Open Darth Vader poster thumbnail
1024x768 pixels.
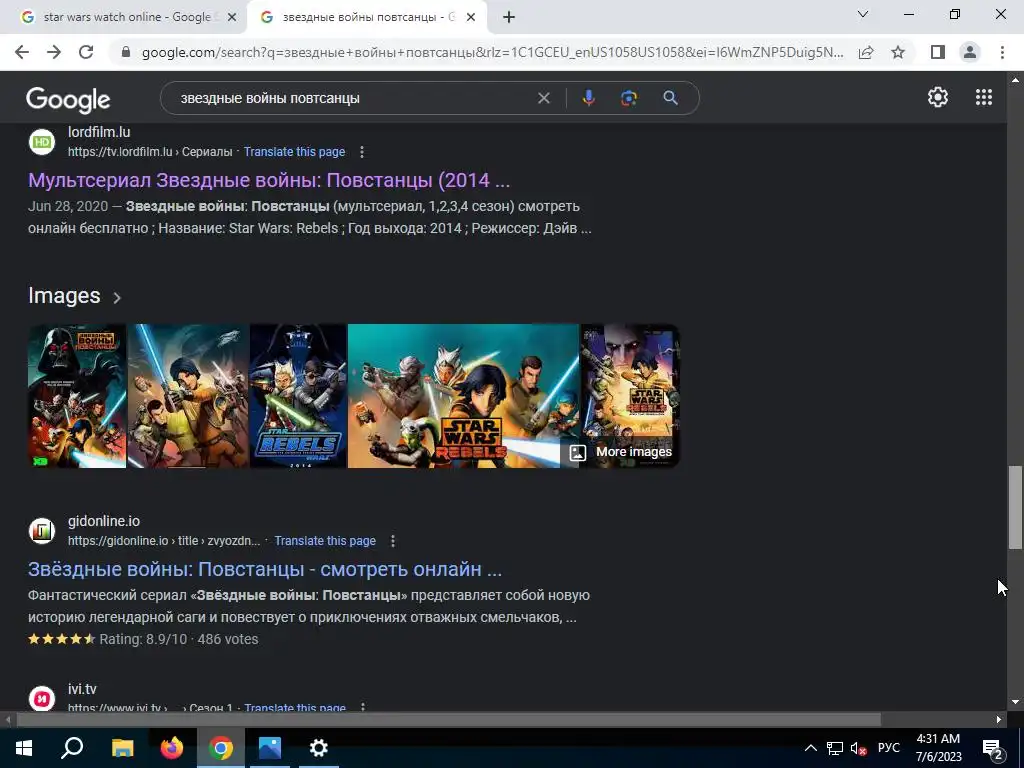tap(77, 396)
